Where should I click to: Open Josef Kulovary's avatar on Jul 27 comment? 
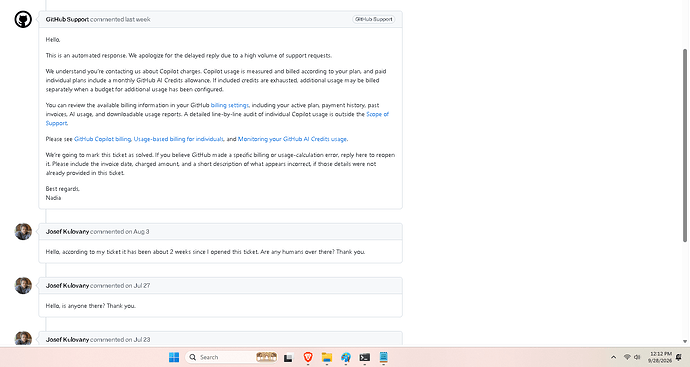pyautogui.click(x=23, y=286)
